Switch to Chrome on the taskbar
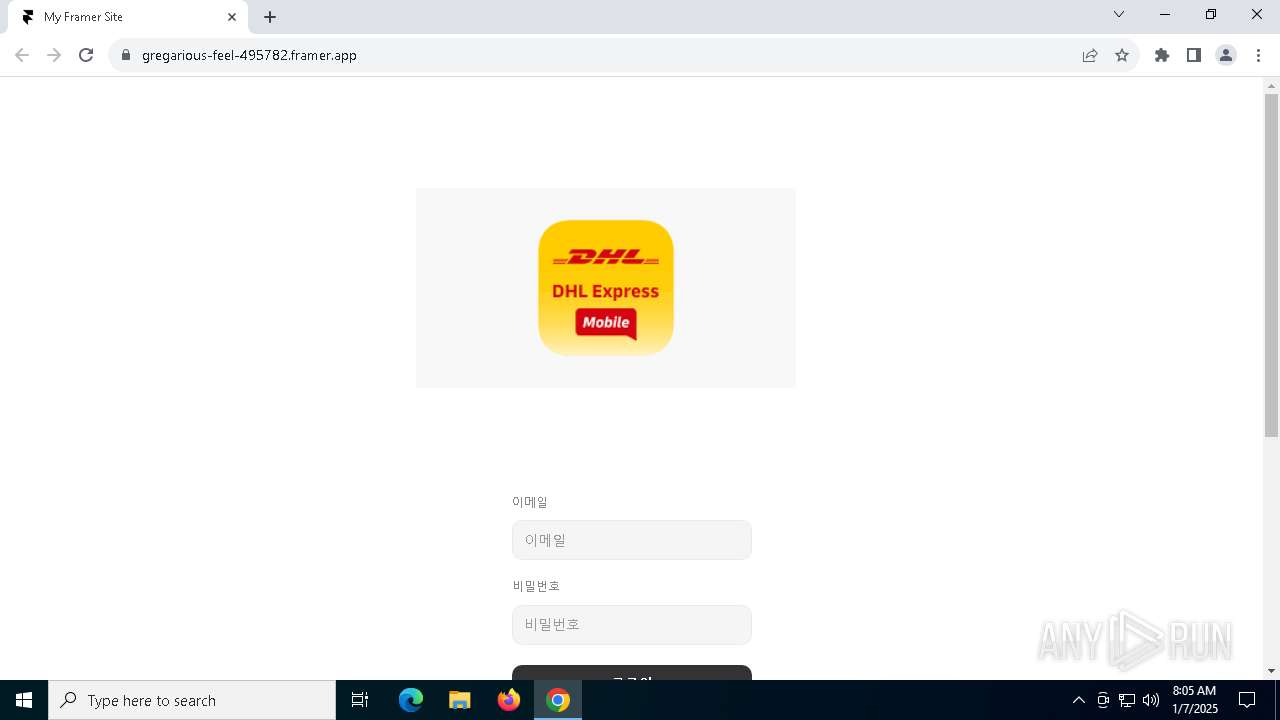1280x720 pixels. [x=558, y=700]
